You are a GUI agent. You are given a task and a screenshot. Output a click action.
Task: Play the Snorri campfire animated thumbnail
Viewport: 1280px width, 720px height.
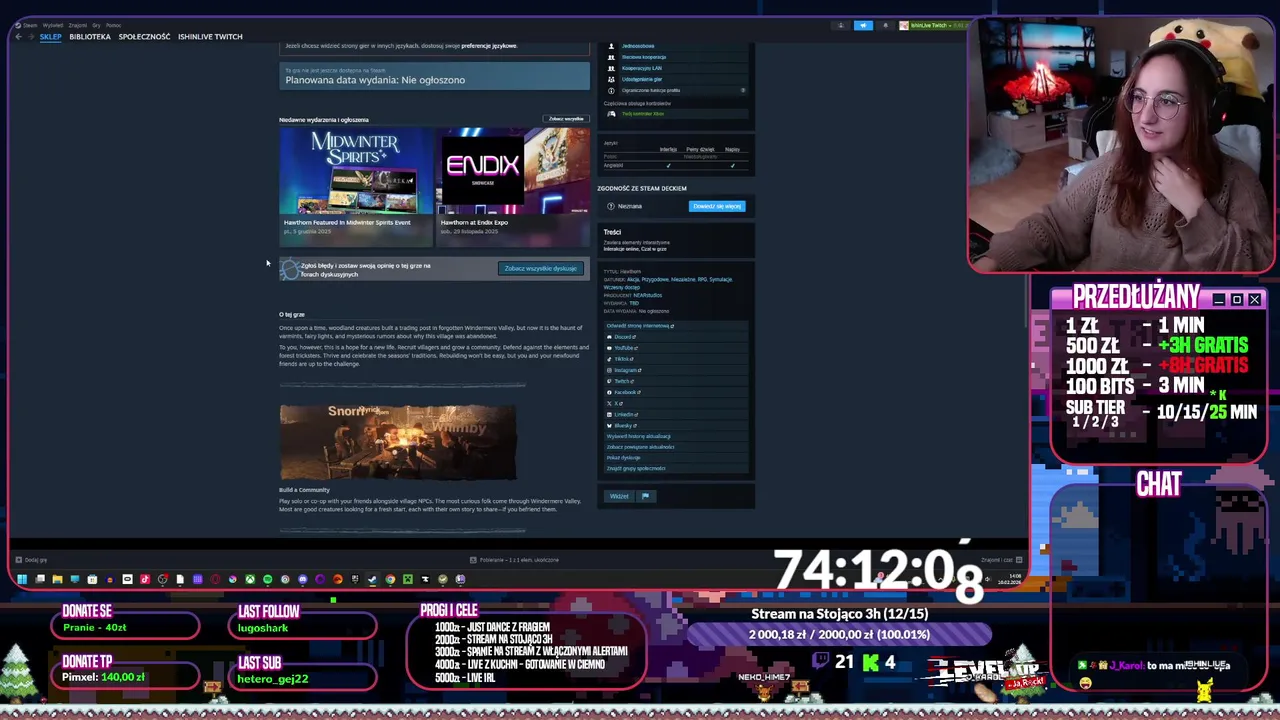coord(398,442)
